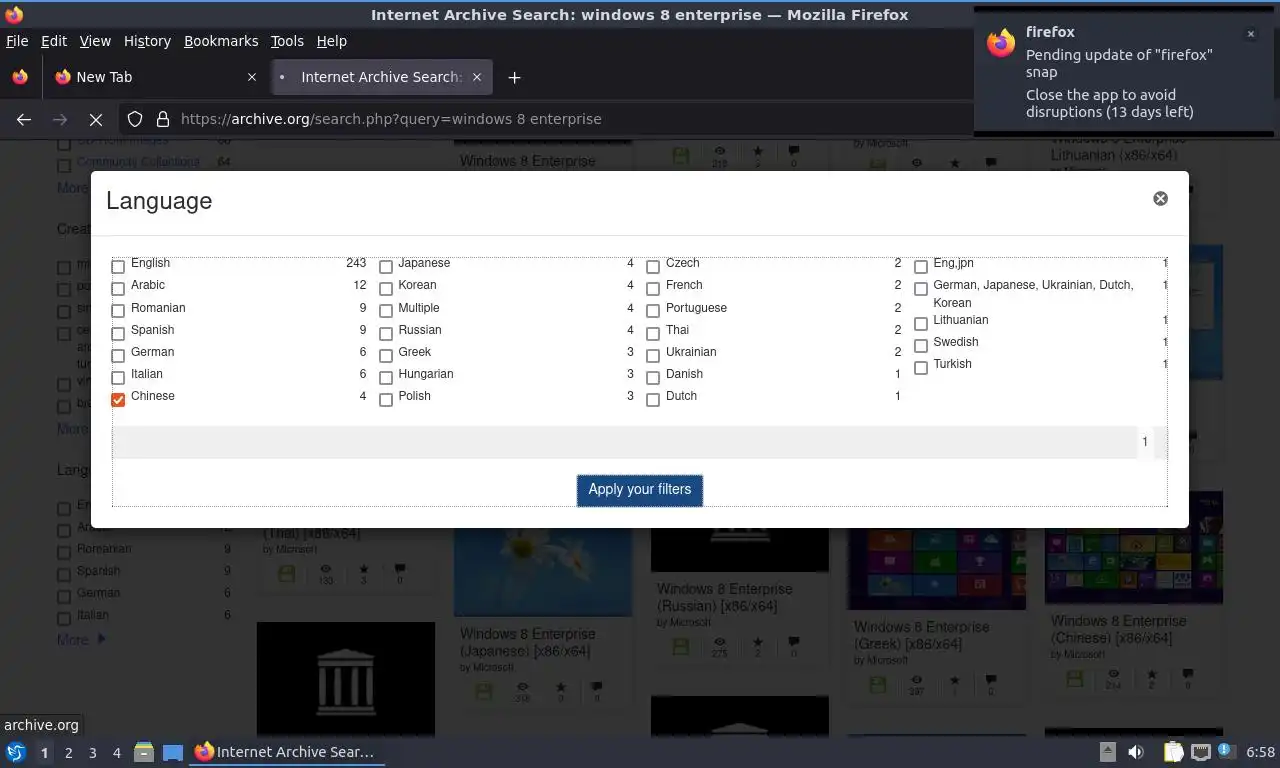The image size is (1280, 768).
Task: Check the Danish checkbox
Action: point(653,377)
